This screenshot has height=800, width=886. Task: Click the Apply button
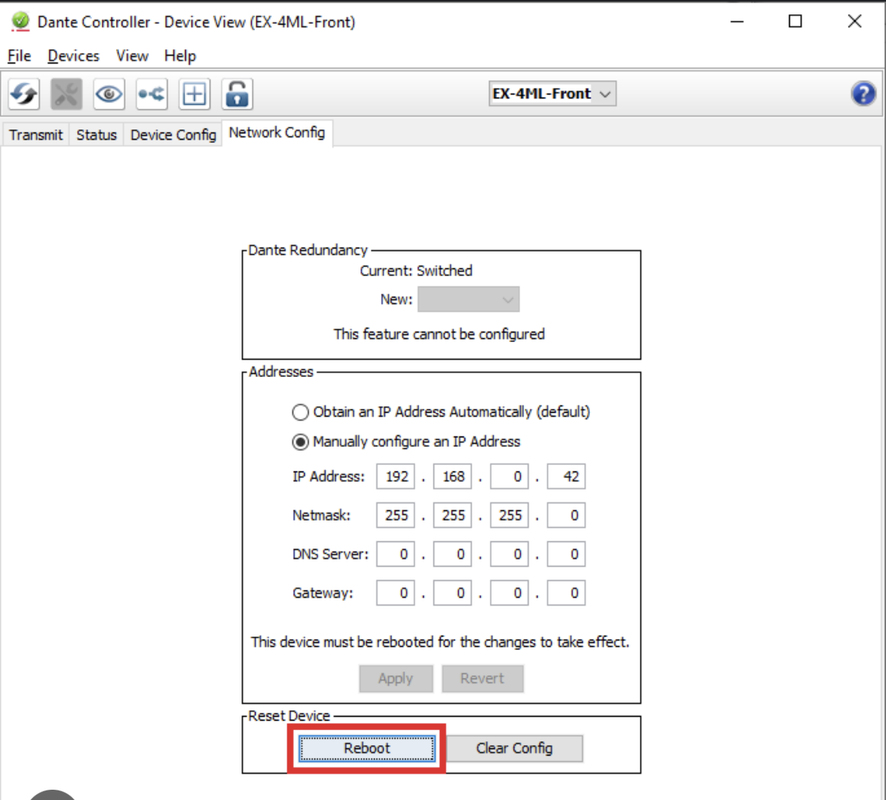396,678
